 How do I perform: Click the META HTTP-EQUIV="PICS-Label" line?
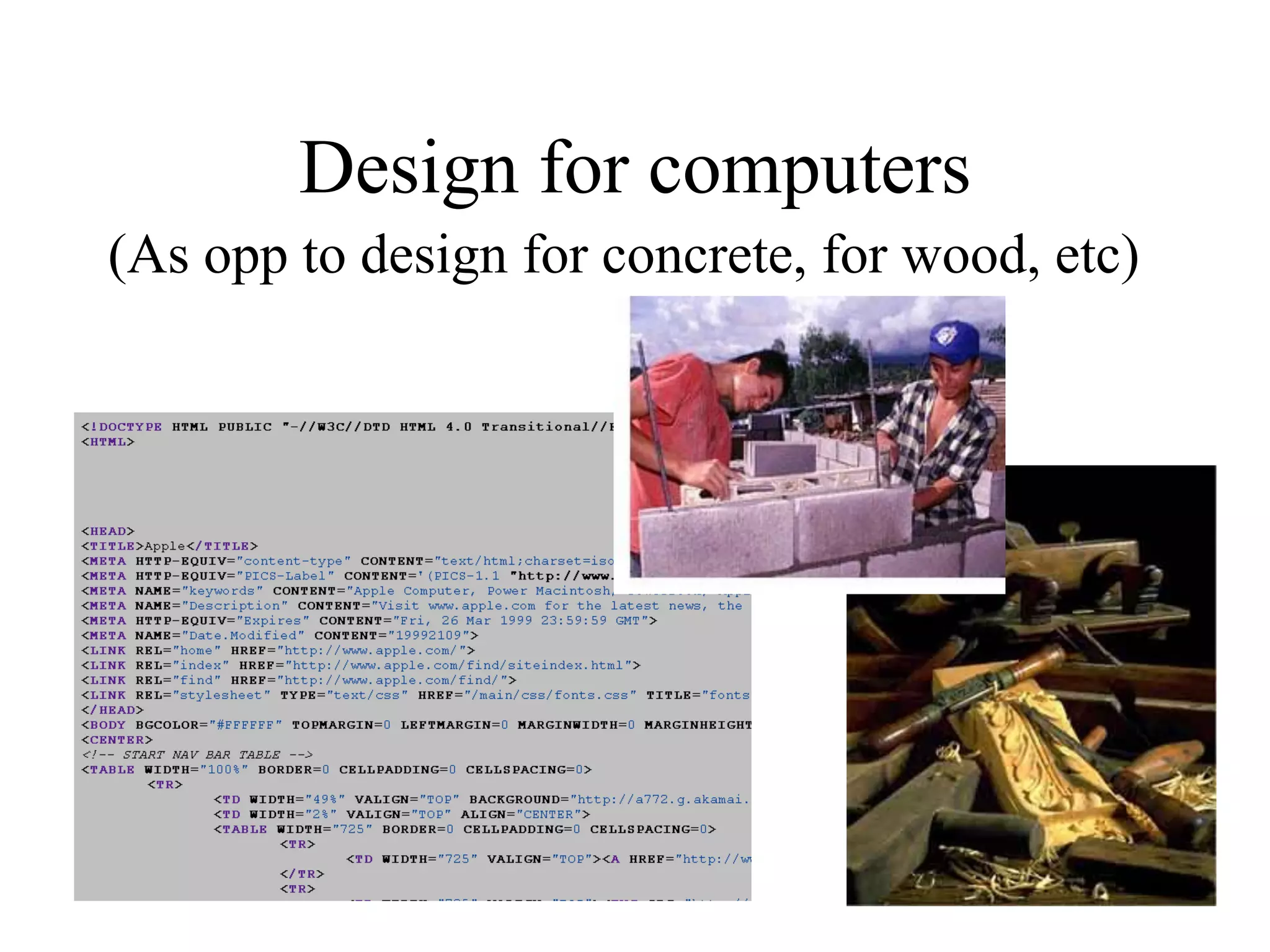(x=347, y=576)
